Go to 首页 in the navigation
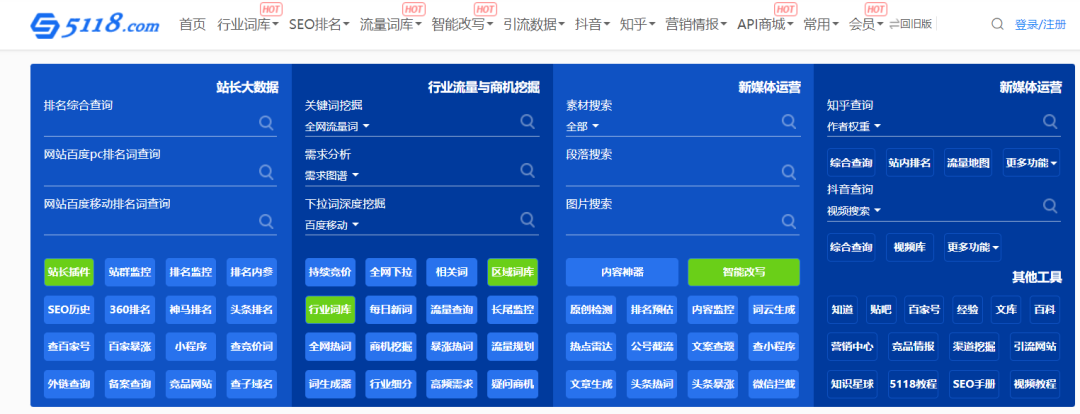This screenshot has width=1080, height=414. click(192, 25)
